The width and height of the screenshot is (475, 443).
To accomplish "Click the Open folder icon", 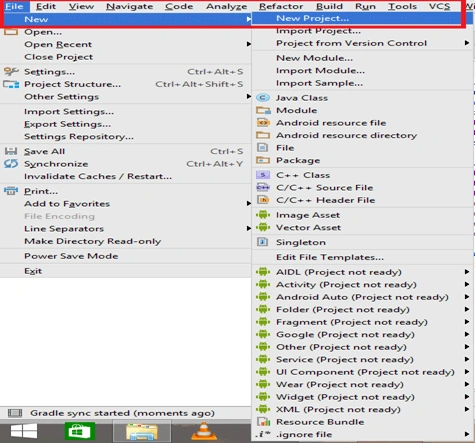I will (x=11, y=32).
